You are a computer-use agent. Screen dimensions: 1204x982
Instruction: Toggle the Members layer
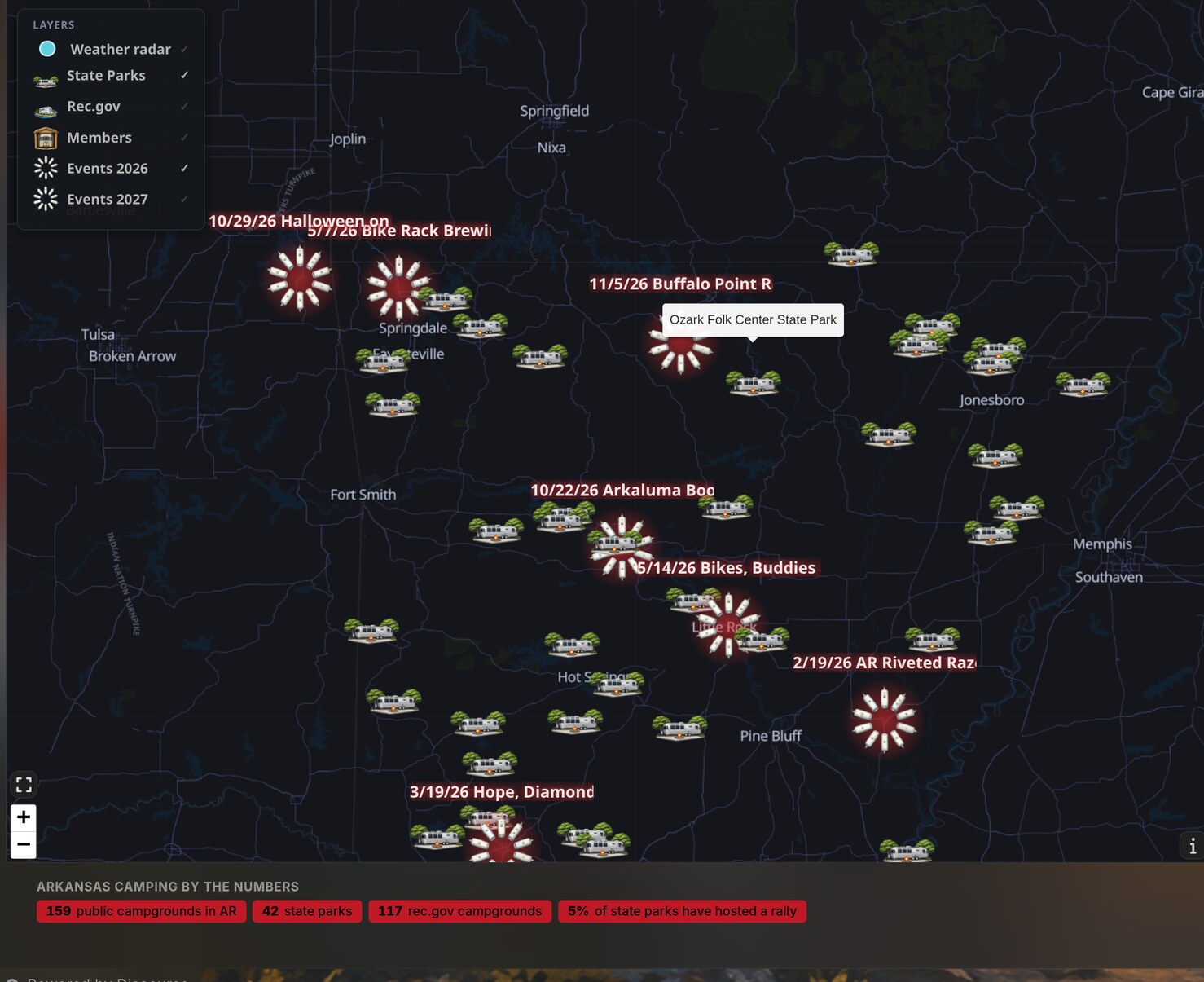(x=111, y=138)
